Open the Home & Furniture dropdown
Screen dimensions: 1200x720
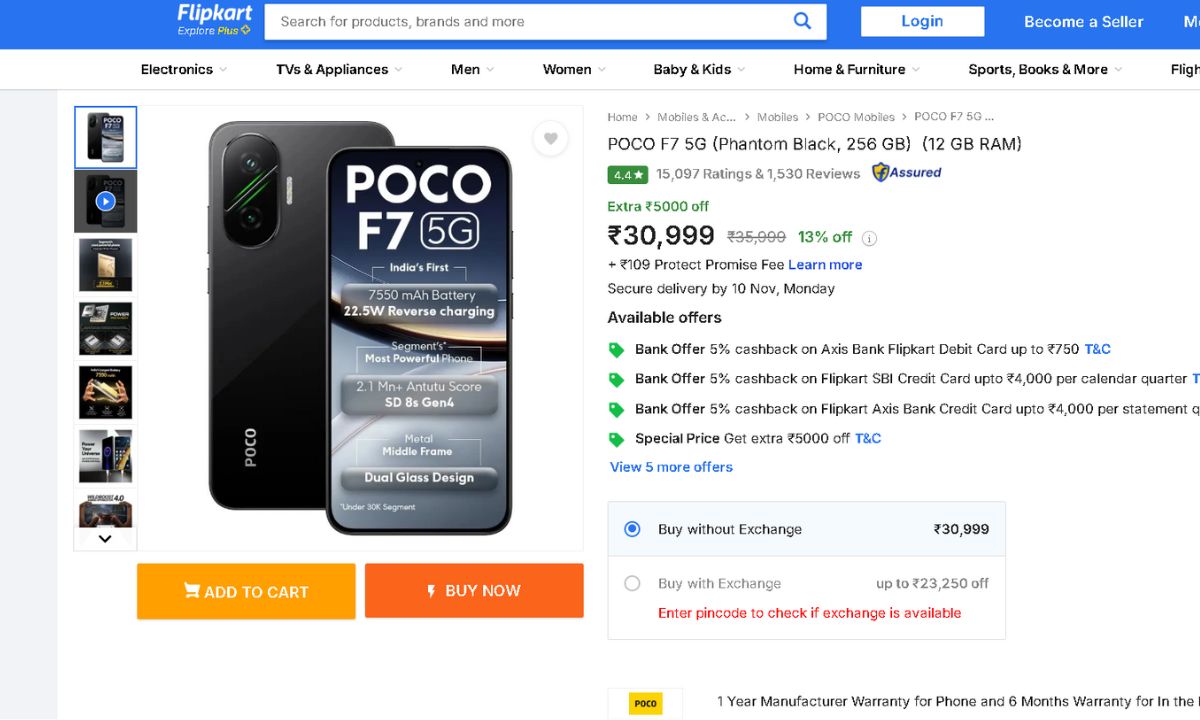click(856, 69)
